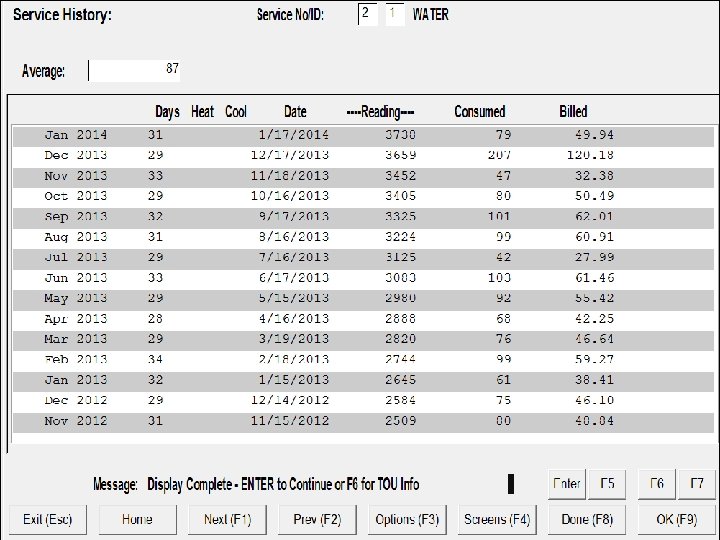Viewport: 720px width, 540px height.
Task: Click the Display Complete message text
Action: pos(283,484)
